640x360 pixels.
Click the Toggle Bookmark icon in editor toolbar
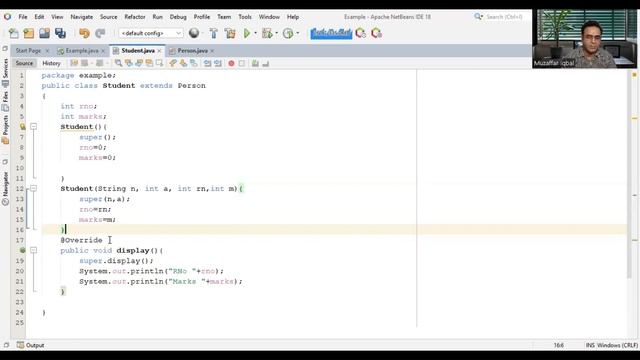tap(194, 63)
